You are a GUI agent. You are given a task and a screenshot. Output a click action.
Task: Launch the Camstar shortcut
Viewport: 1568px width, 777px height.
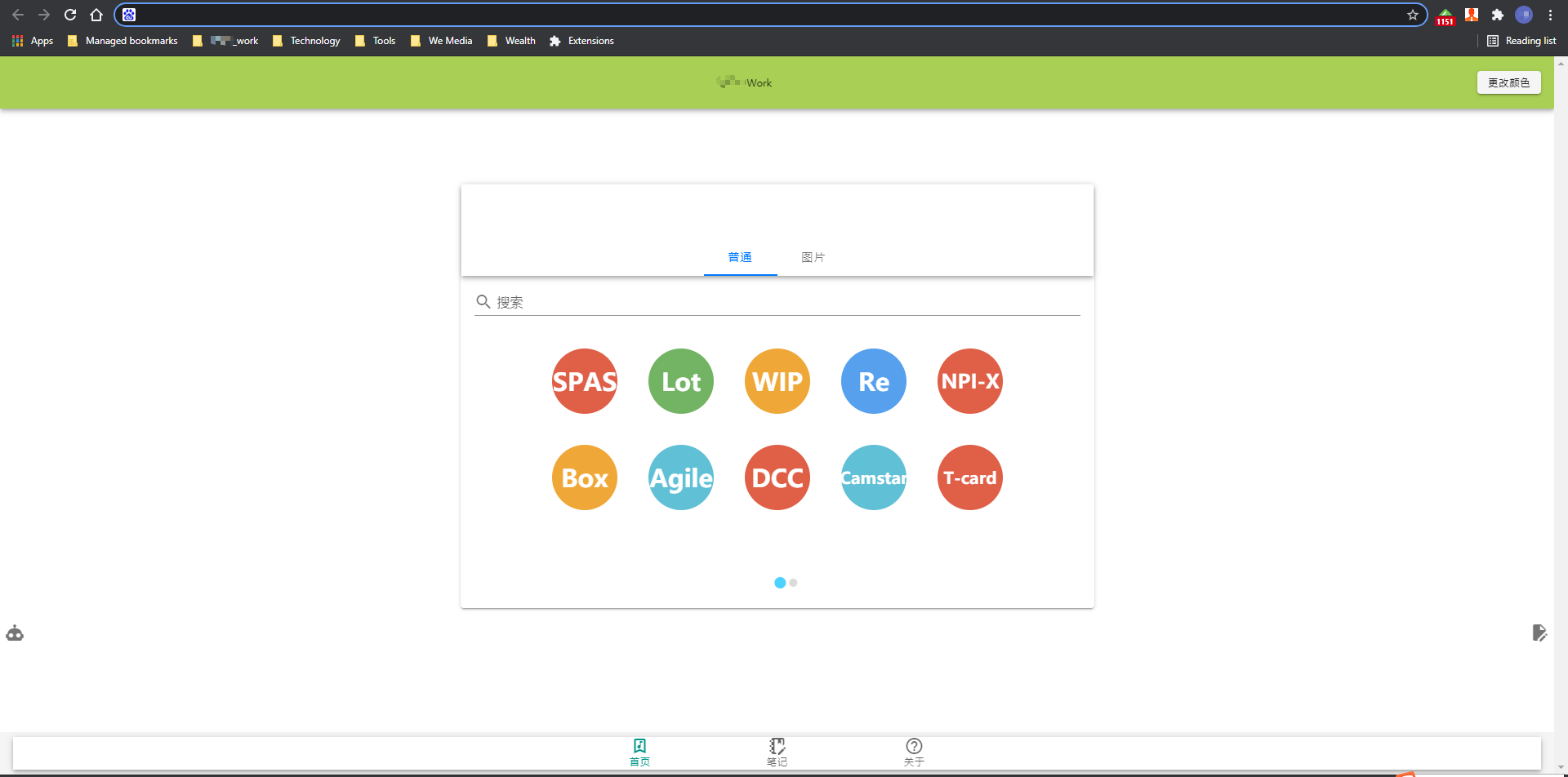coord(874,477)
